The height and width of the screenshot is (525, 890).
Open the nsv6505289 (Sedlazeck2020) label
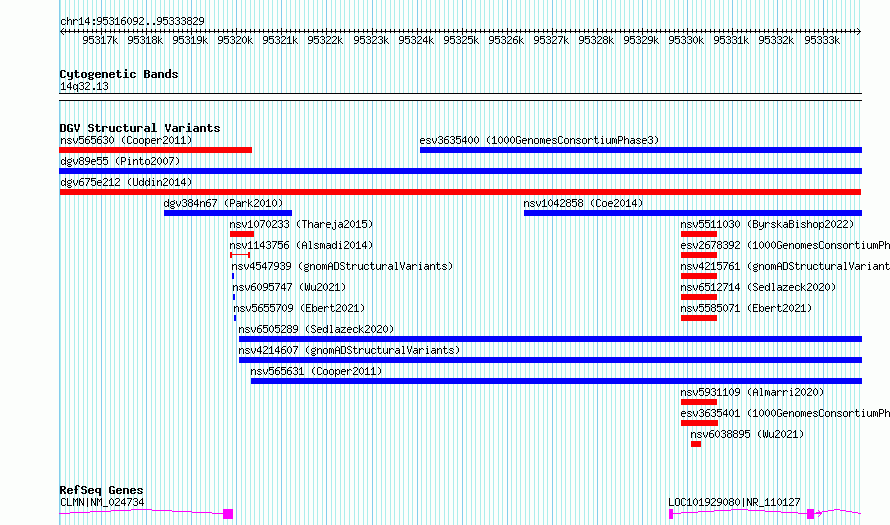(316, 329)
